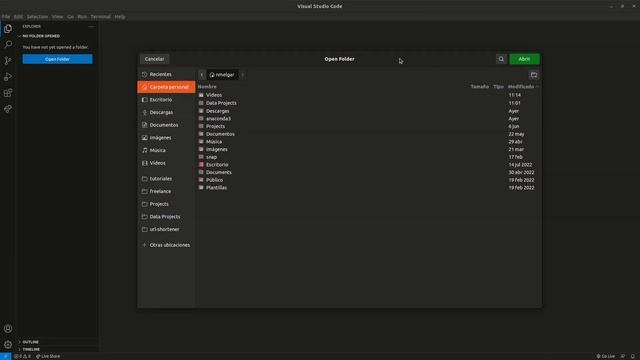Viewport: 640px width, 360px height.
Task: Open url-shortener bookmark in dialog sidebar
Action: pos(167,229)
